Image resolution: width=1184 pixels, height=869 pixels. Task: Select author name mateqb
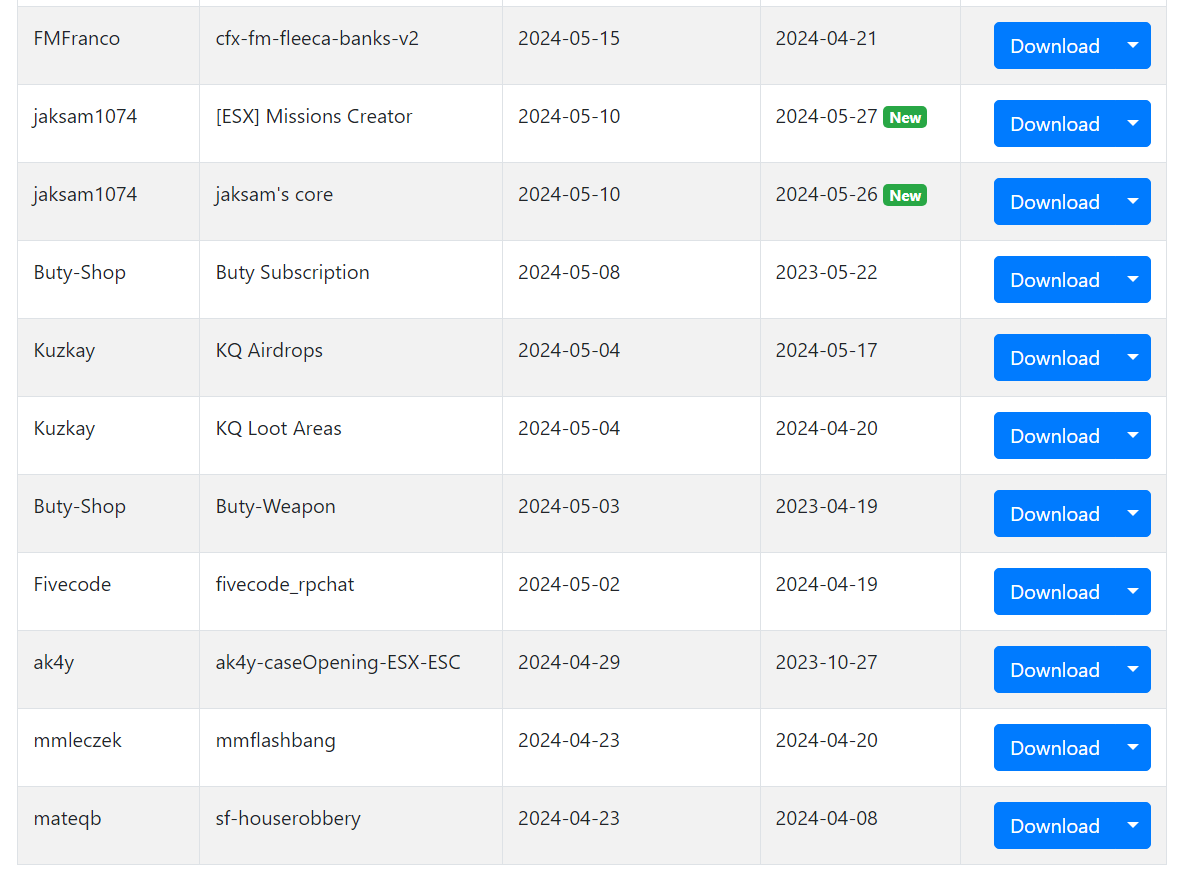[67, 818]
